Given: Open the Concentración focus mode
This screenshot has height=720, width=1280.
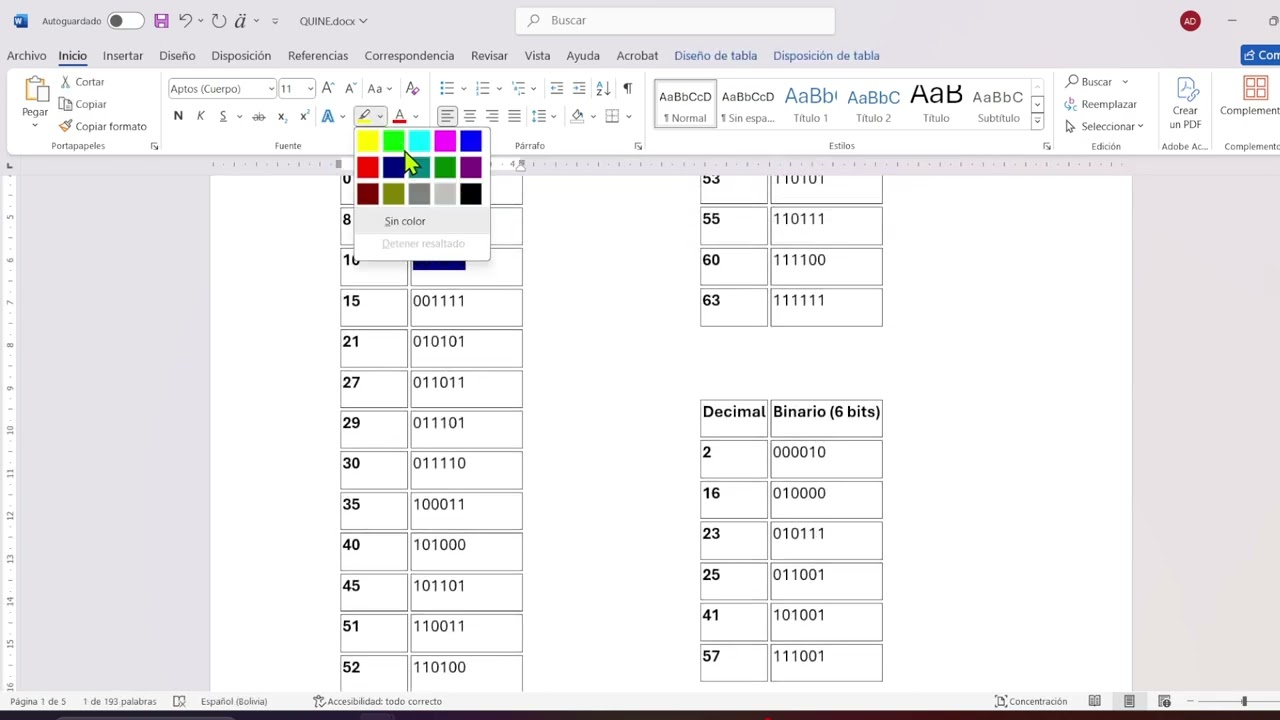Looking at the screenshot, I should pos(1031,701).
